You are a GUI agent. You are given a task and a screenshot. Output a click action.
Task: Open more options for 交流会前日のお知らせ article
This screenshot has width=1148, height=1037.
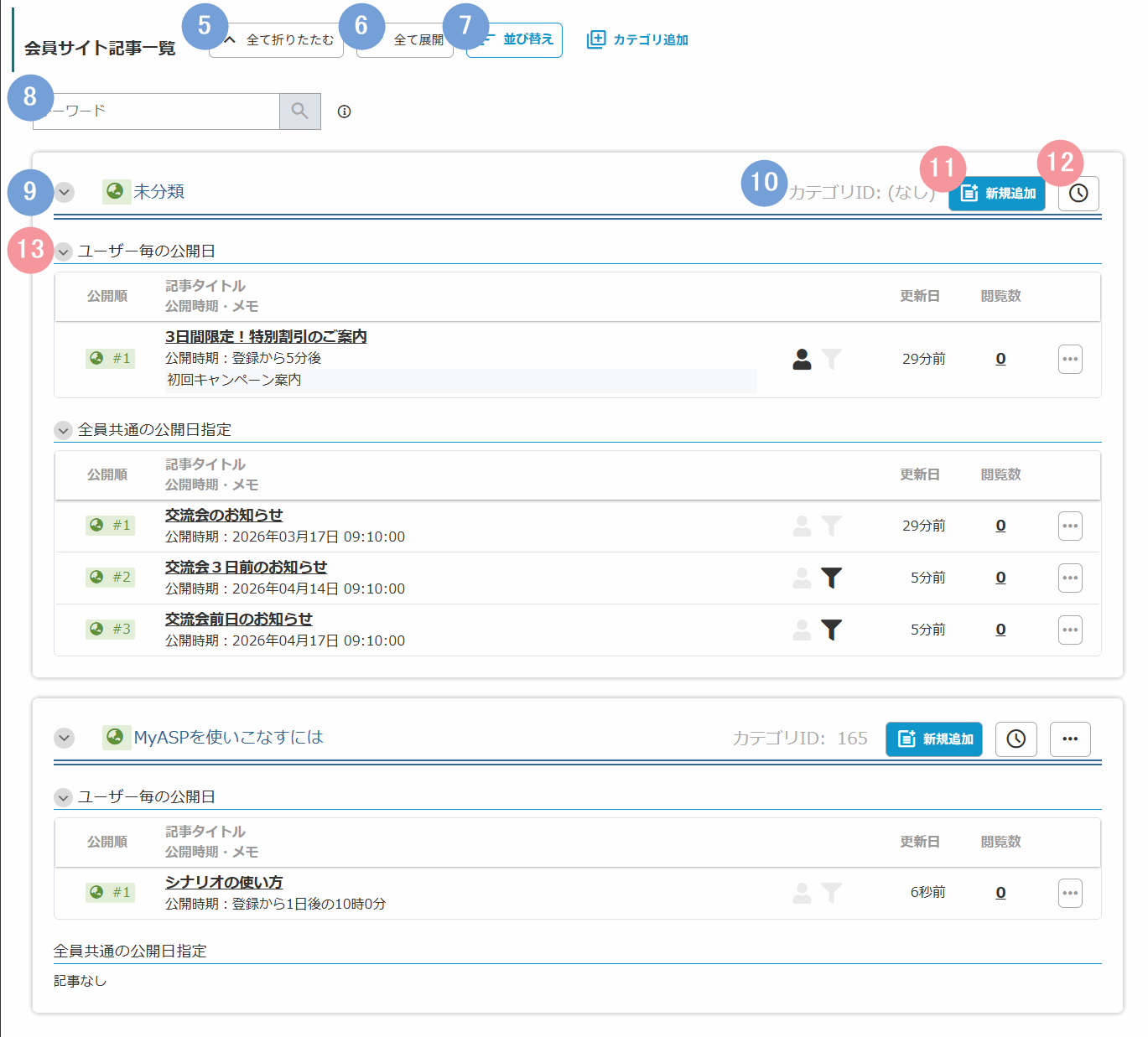click(1069, 630)
